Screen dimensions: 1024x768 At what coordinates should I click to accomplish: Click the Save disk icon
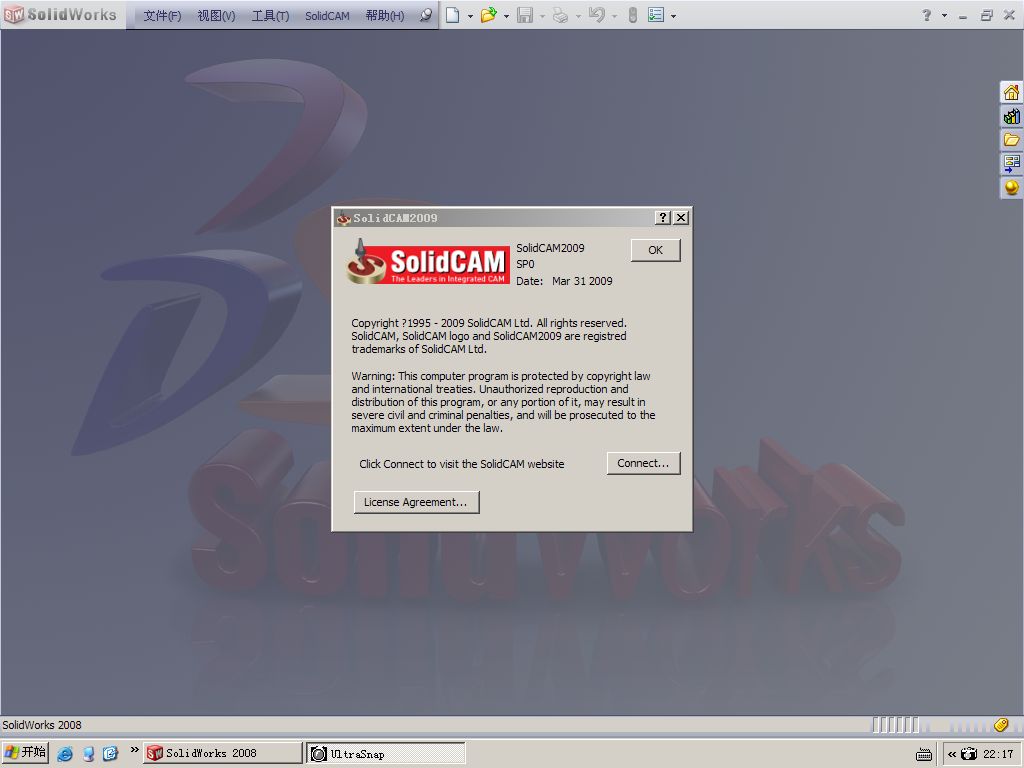pyautogui.click(x=524, y=14)
